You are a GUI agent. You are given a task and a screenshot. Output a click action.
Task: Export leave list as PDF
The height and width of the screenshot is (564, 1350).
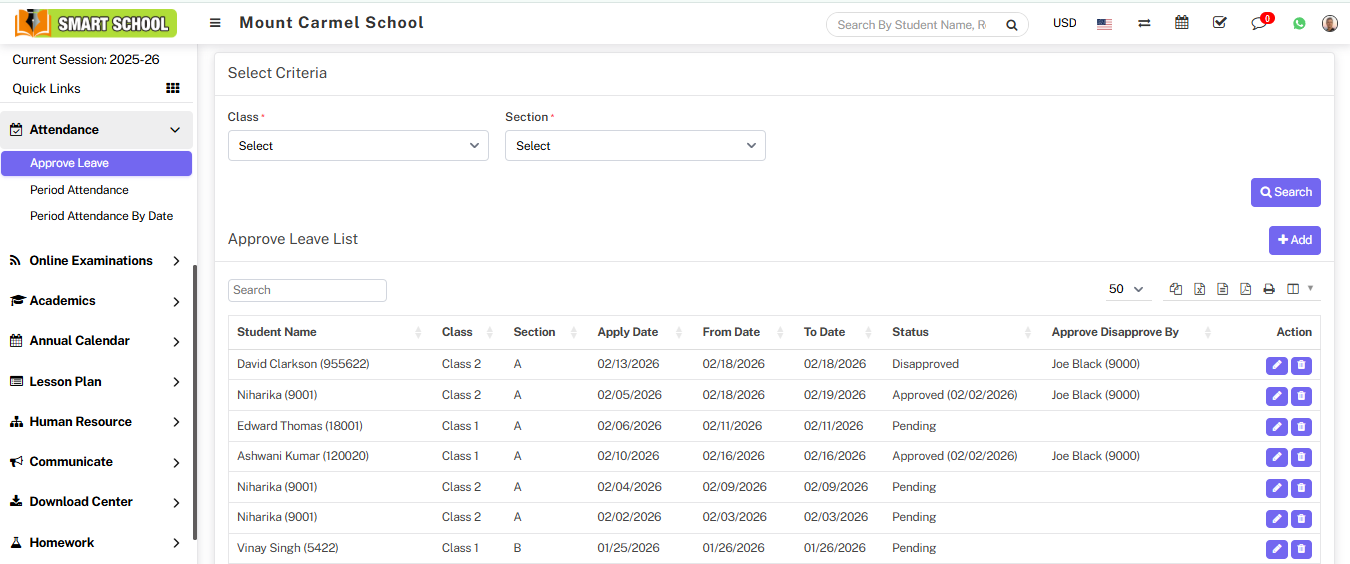pyautogui.click(x=1245, y=289)
